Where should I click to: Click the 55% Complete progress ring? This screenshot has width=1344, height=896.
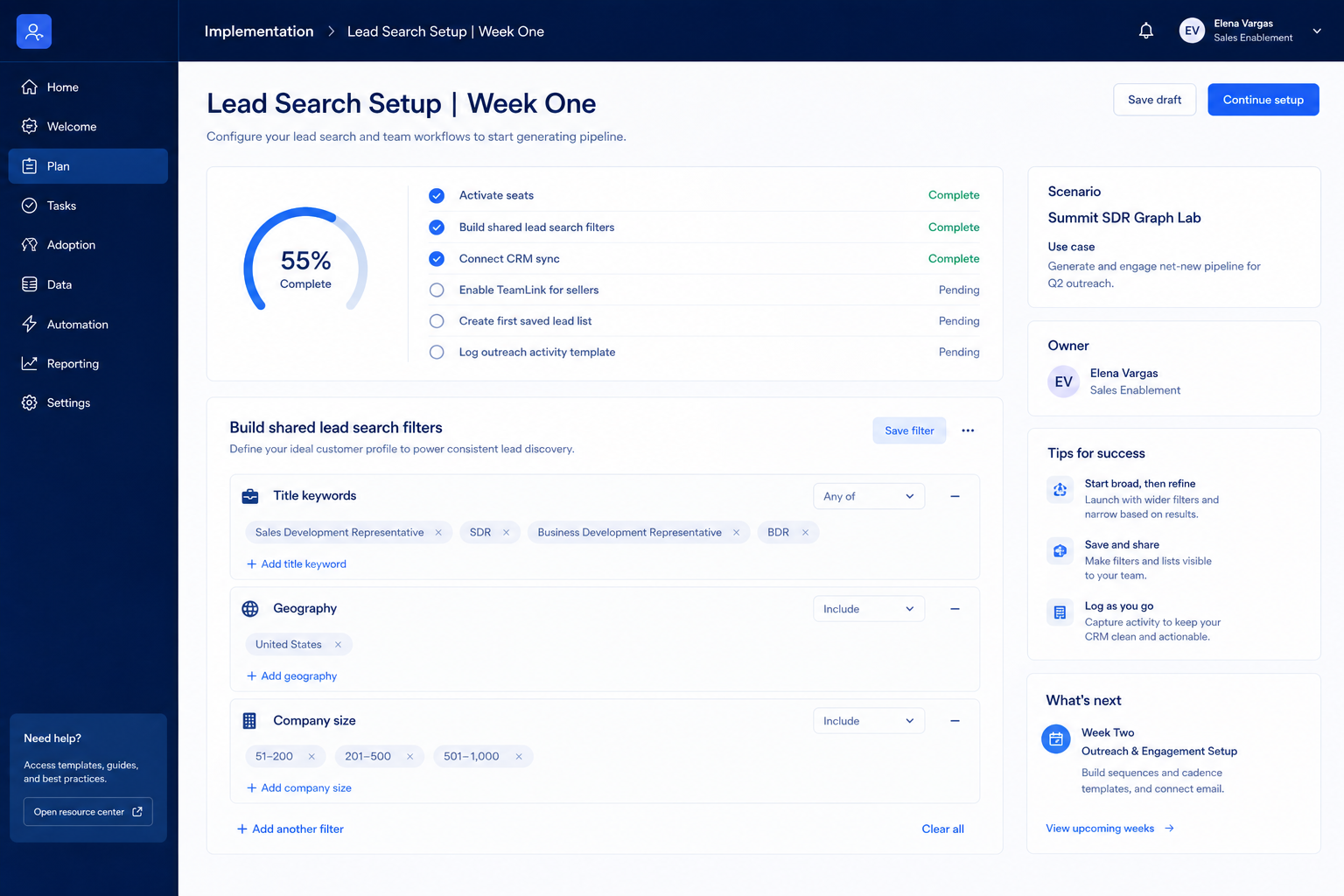pyautogui.click(x=305, y=261)
